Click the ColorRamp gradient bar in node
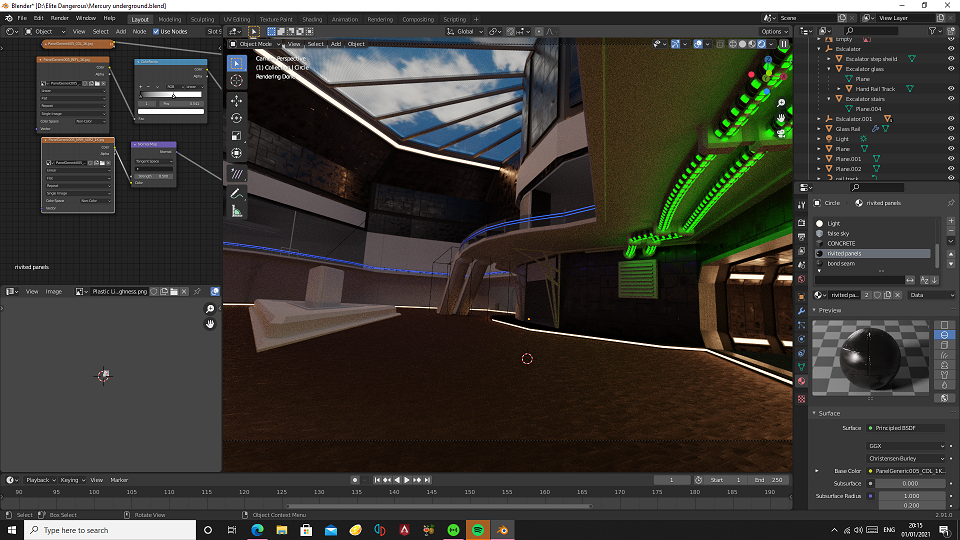The image size is (960, 540). [171, 95]
